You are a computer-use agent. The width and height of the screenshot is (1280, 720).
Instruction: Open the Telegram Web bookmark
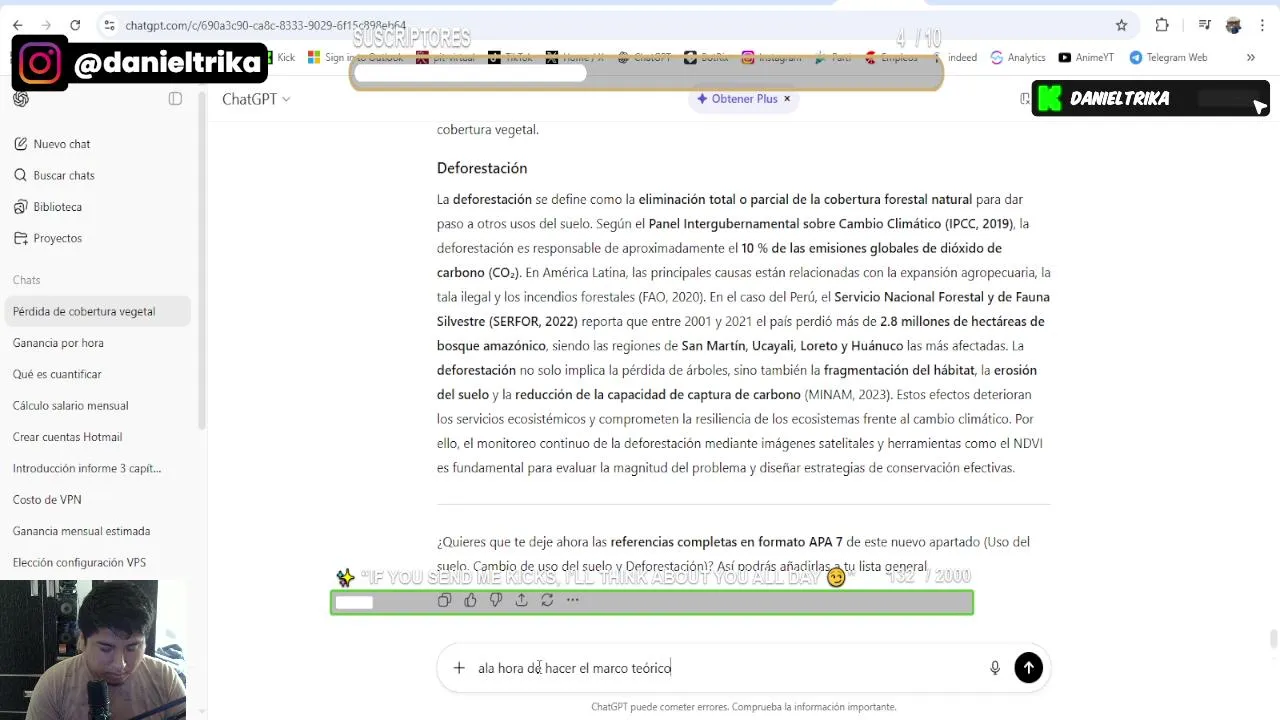click(x=1168, y=58)
